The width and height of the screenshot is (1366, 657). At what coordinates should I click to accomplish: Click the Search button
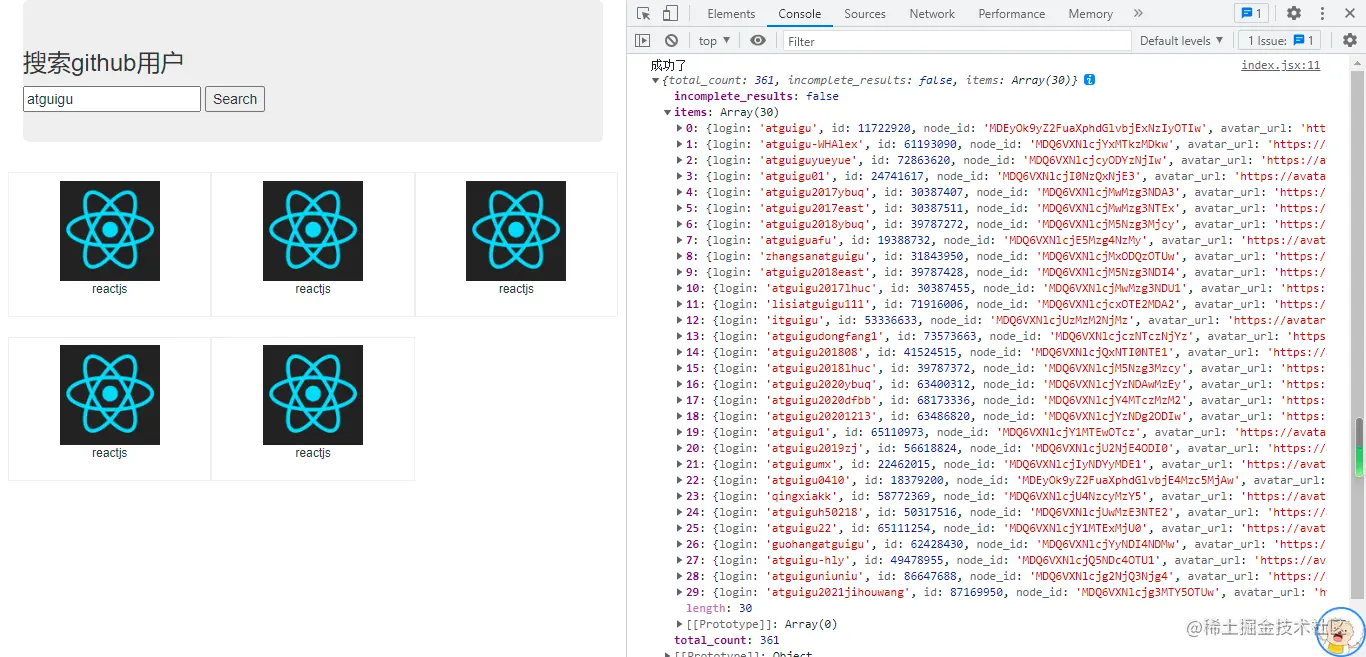coord(235,99)
